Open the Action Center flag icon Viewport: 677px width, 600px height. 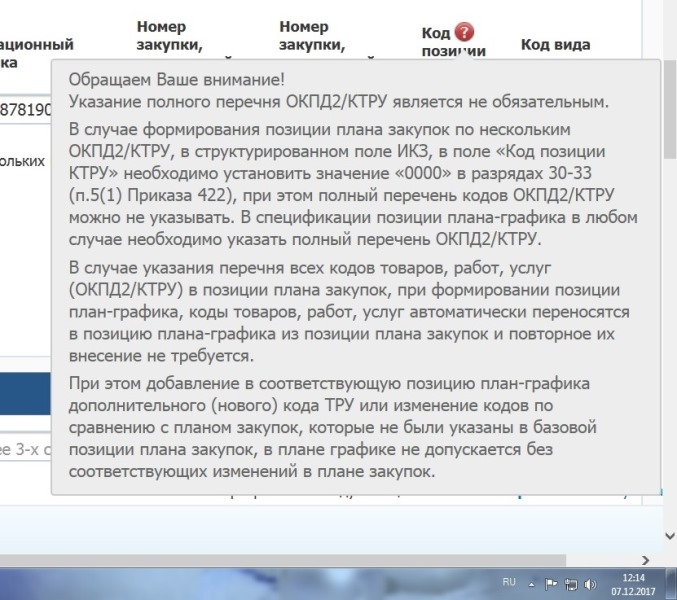(x=551, y=582)
